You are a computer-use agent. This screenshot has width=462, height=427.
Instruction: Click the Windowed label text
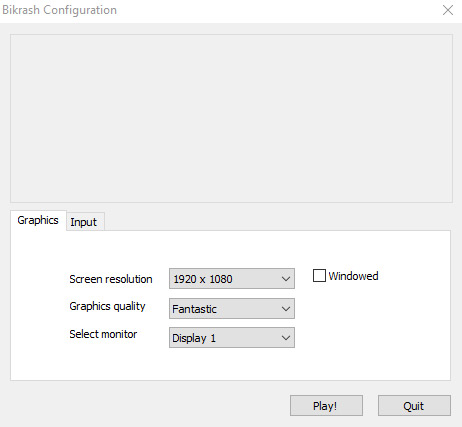(353, 276)
